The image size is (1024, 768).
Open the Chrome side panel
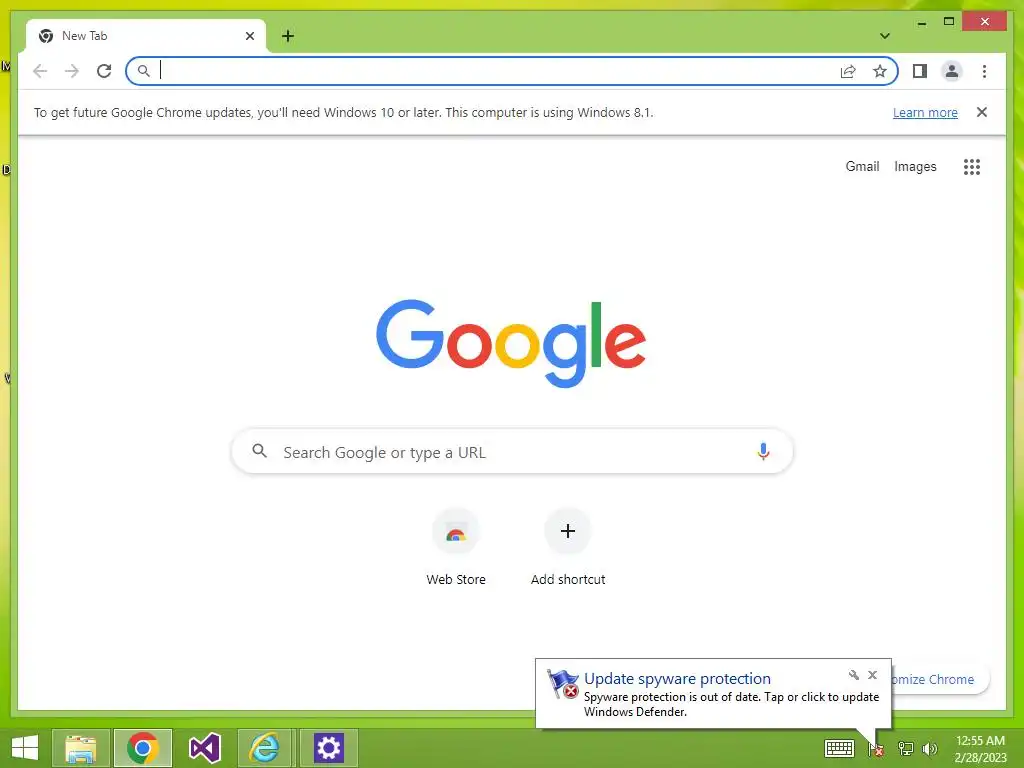[920, 71]
